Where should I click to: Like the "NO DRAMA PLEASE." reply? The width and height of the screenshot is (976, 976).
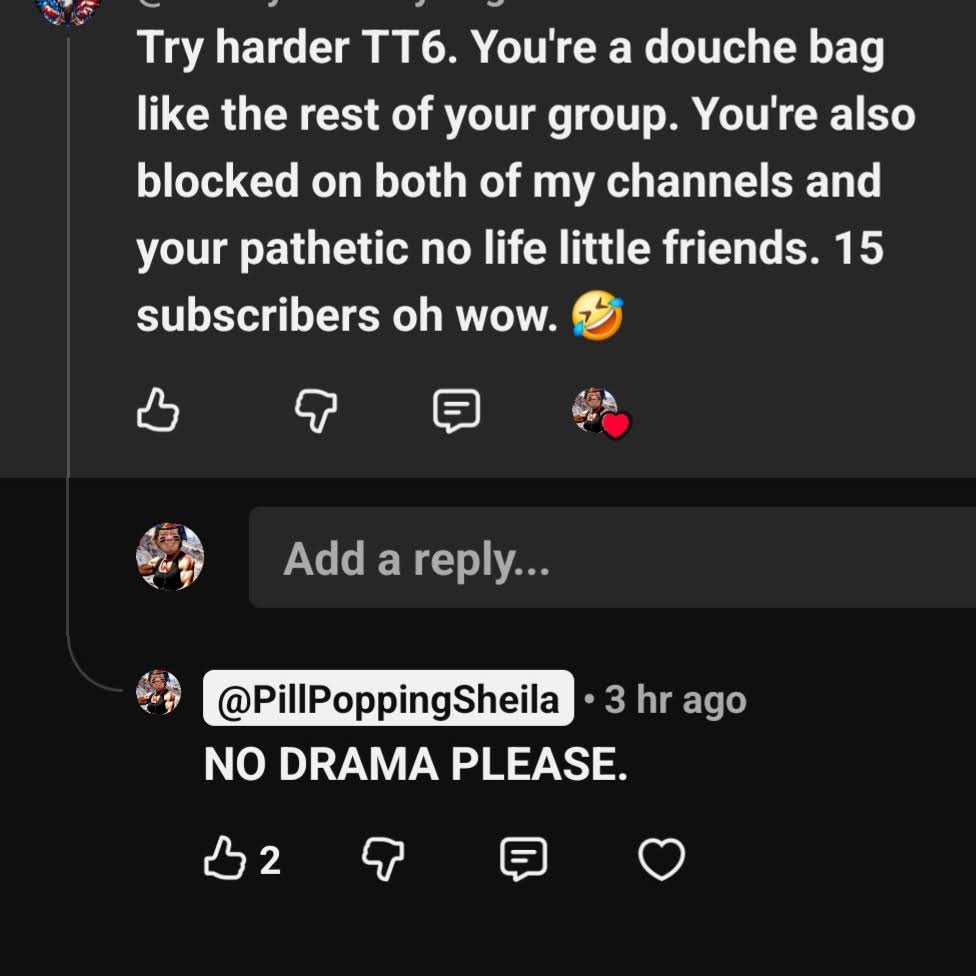pos(225,858)
